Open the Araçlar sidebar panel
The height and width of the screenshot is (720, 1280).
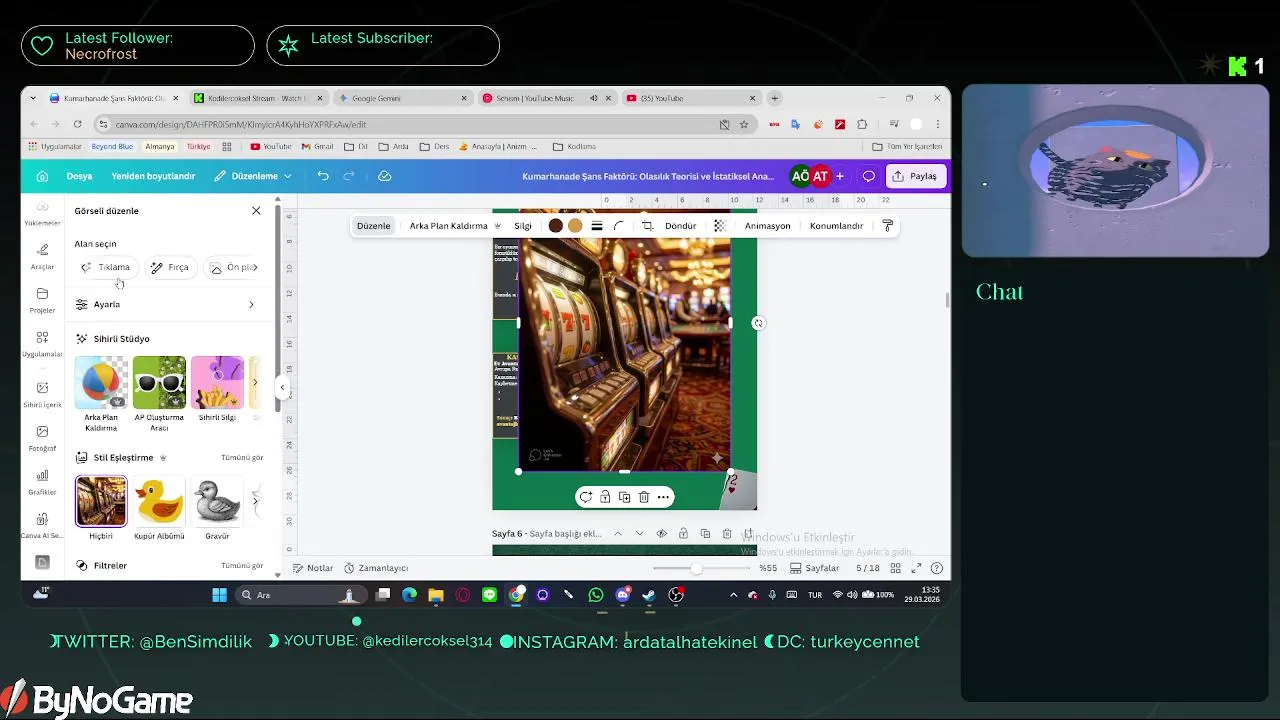42,256
